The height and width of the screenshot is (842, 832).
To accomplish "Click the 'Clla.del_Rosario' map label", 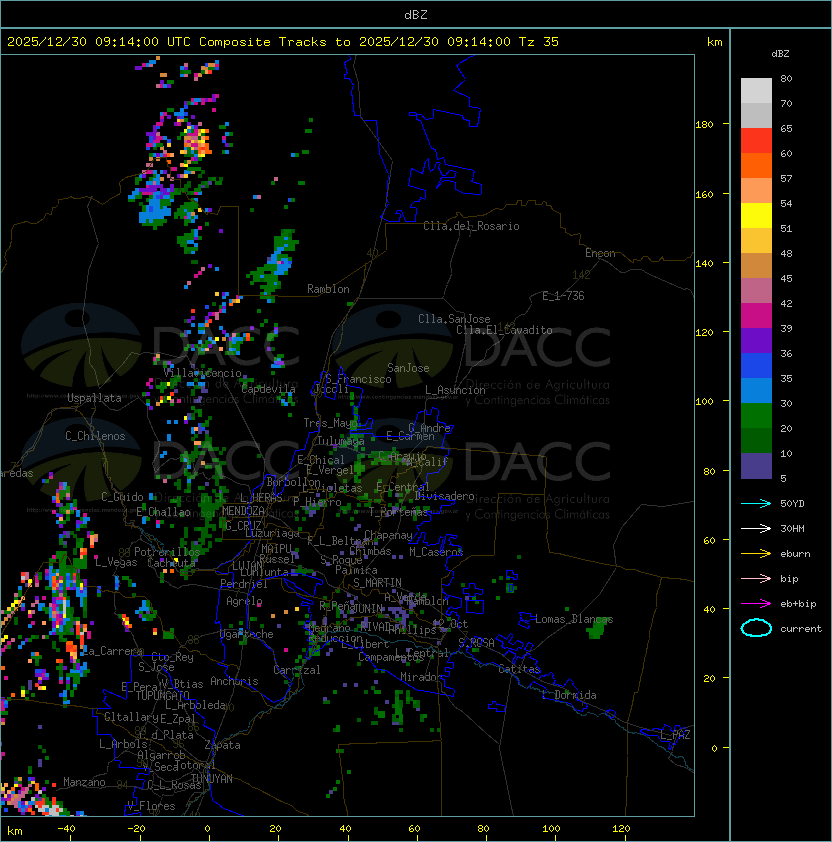I will pos(471,227).
